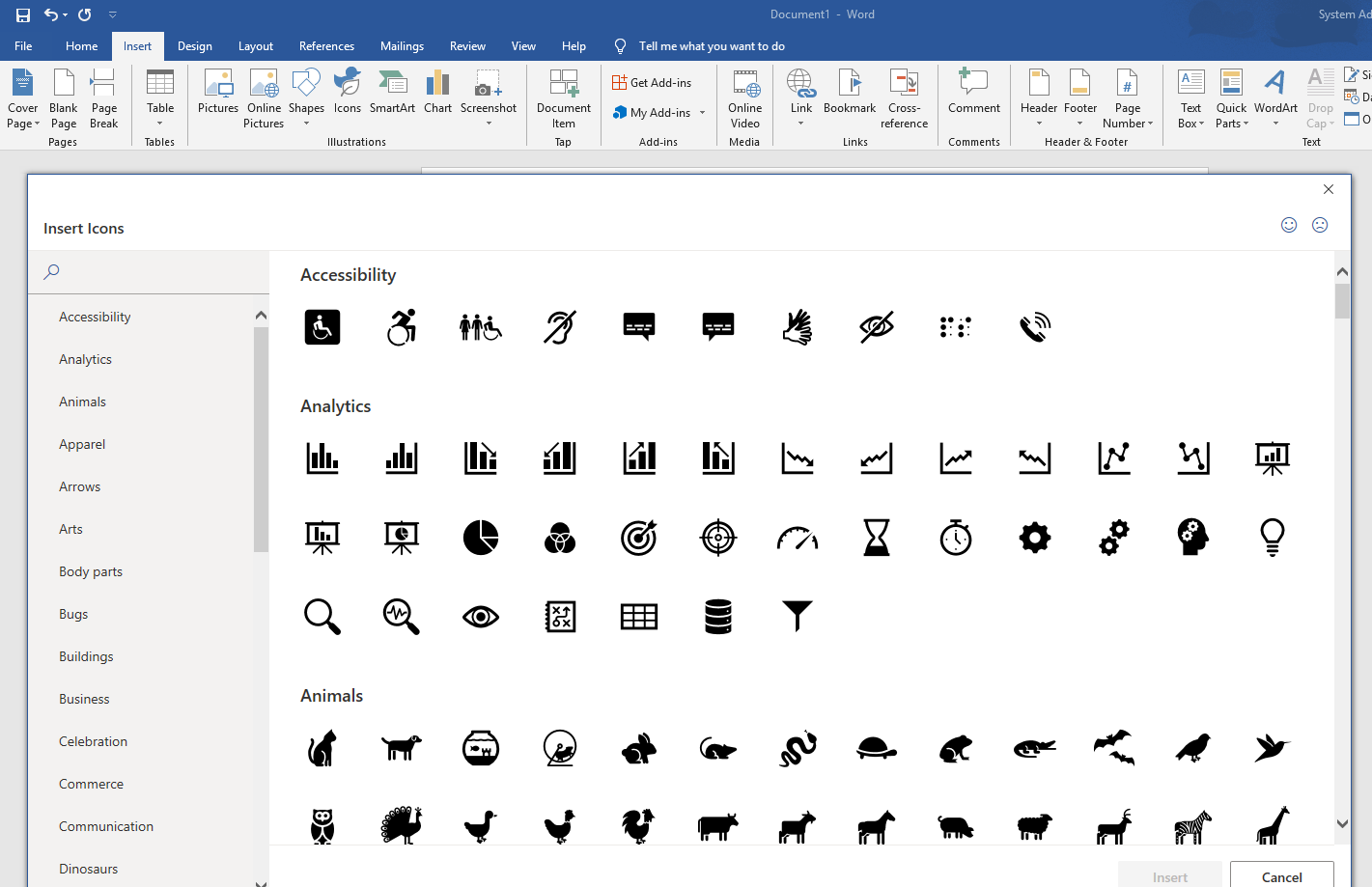Cancel the Insert Icons dialog

click(1282, 876)
